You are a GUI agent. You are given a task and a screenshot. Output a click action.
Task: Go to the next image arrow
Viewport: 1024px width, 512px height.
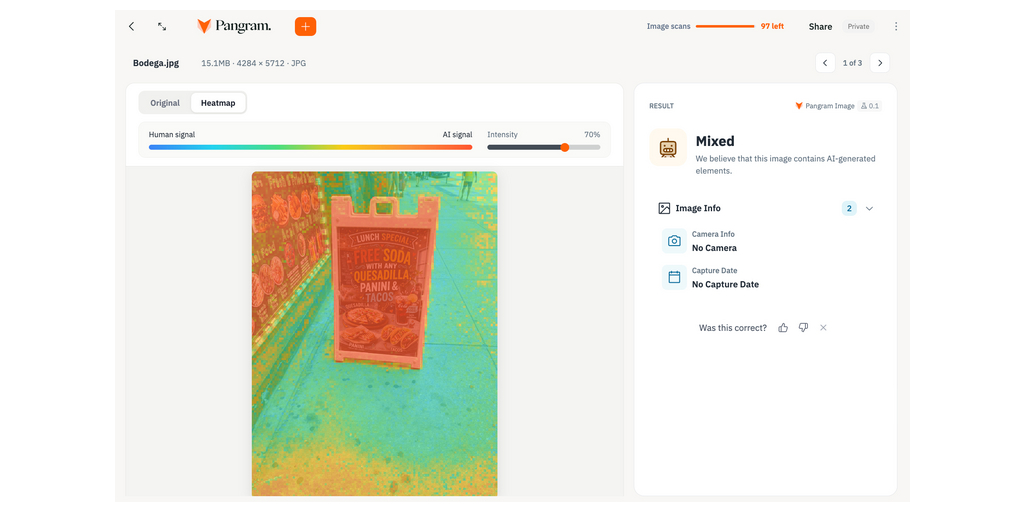tap(880, 63)
